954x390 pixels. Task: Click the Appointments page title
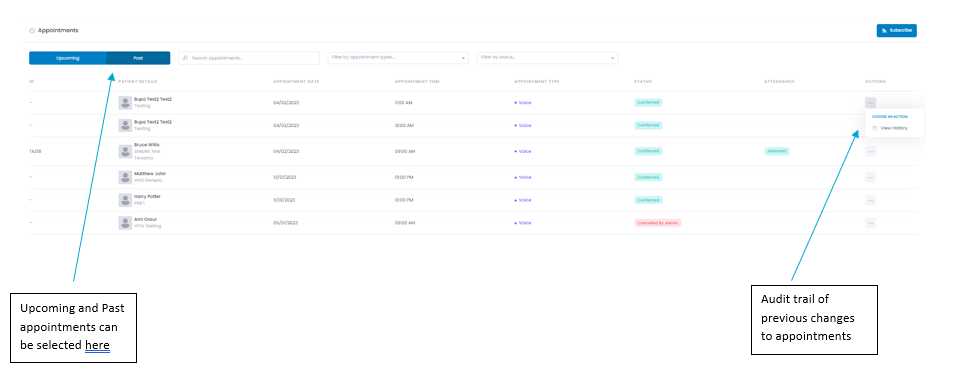[x=58, y=30]
